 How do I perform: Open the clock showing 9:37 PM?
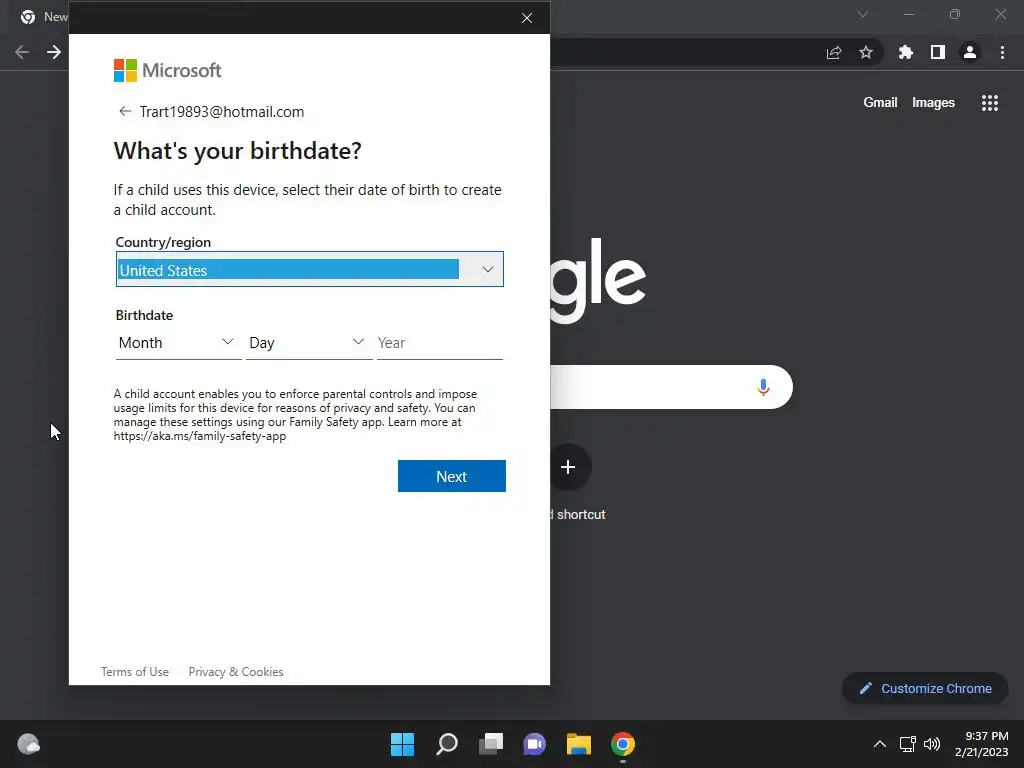982,744
